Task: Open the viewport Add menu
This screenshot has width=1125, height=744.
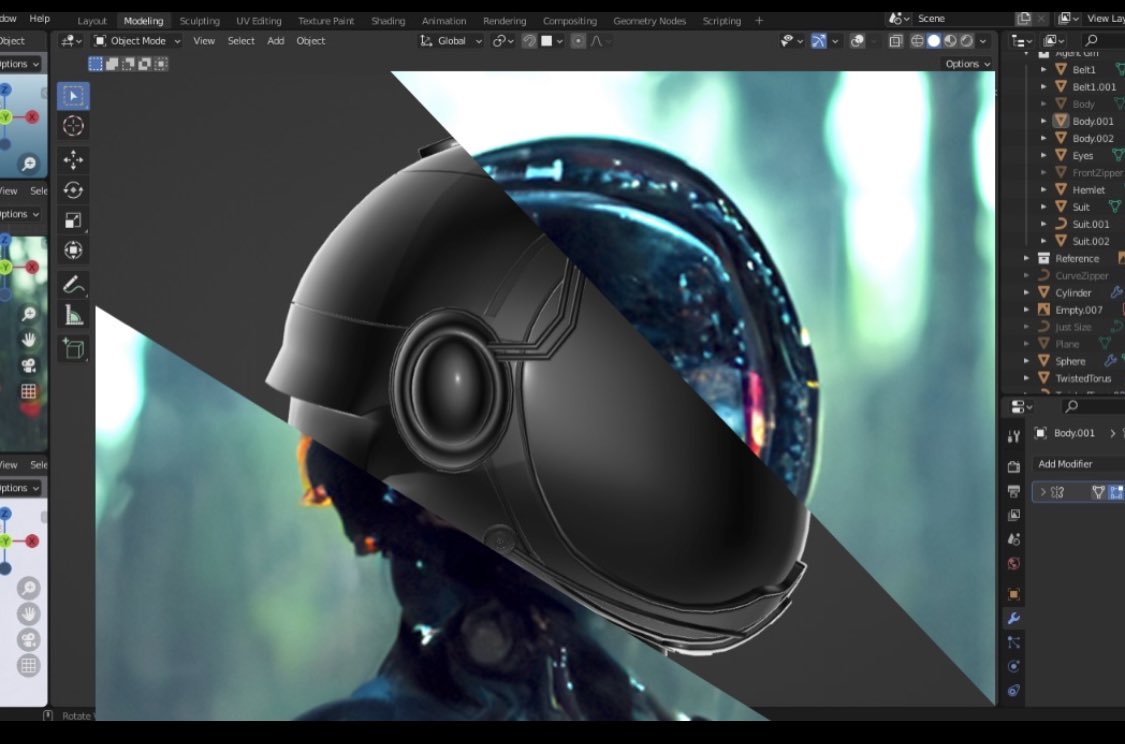Action: [x=276, y=41]
